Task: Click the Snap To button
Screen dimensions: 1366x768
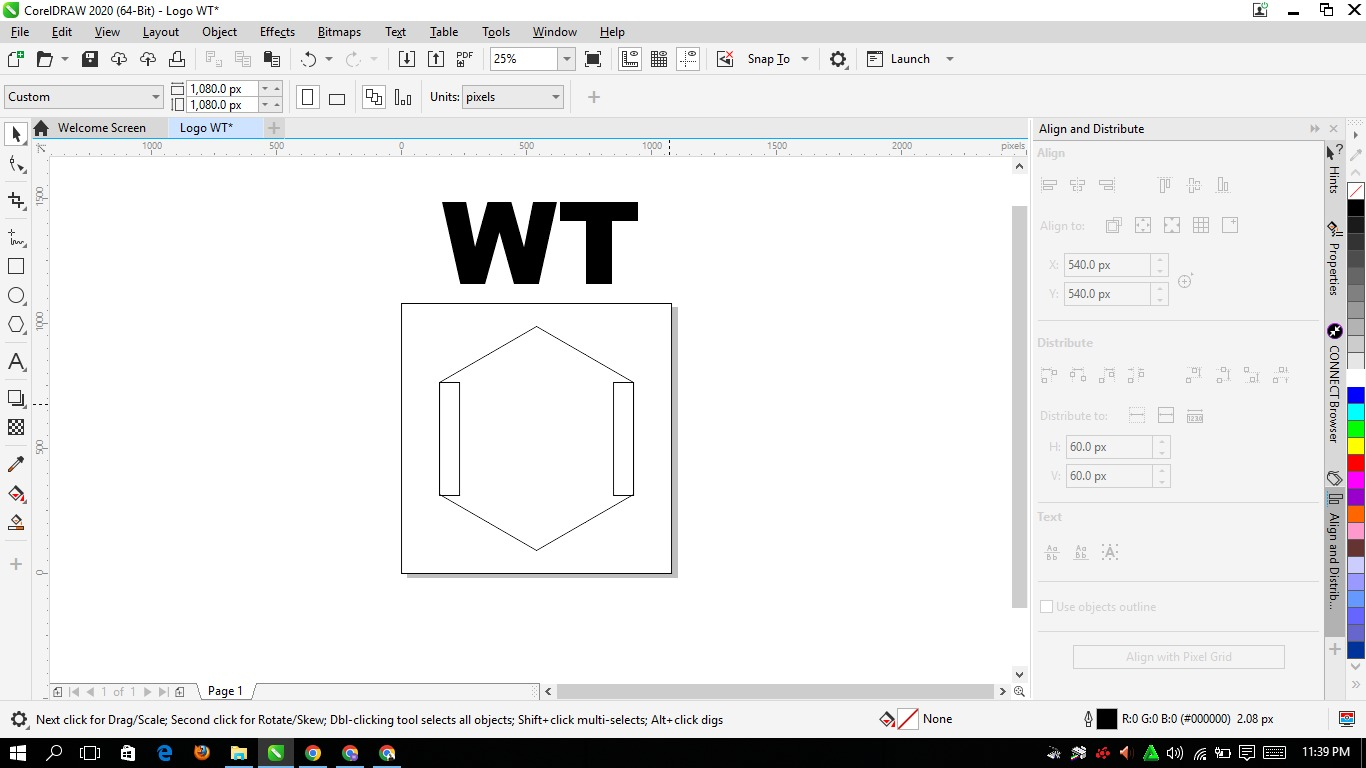Action: [x=768, y=59]
